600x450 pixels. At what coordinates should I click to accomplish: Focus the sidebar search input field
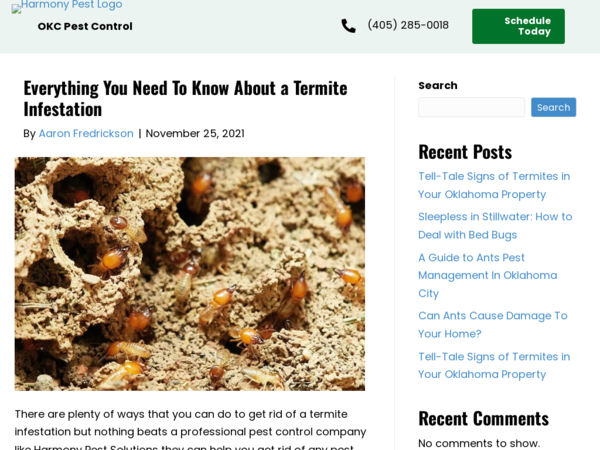pyautogui.click(x=471, y=107)
